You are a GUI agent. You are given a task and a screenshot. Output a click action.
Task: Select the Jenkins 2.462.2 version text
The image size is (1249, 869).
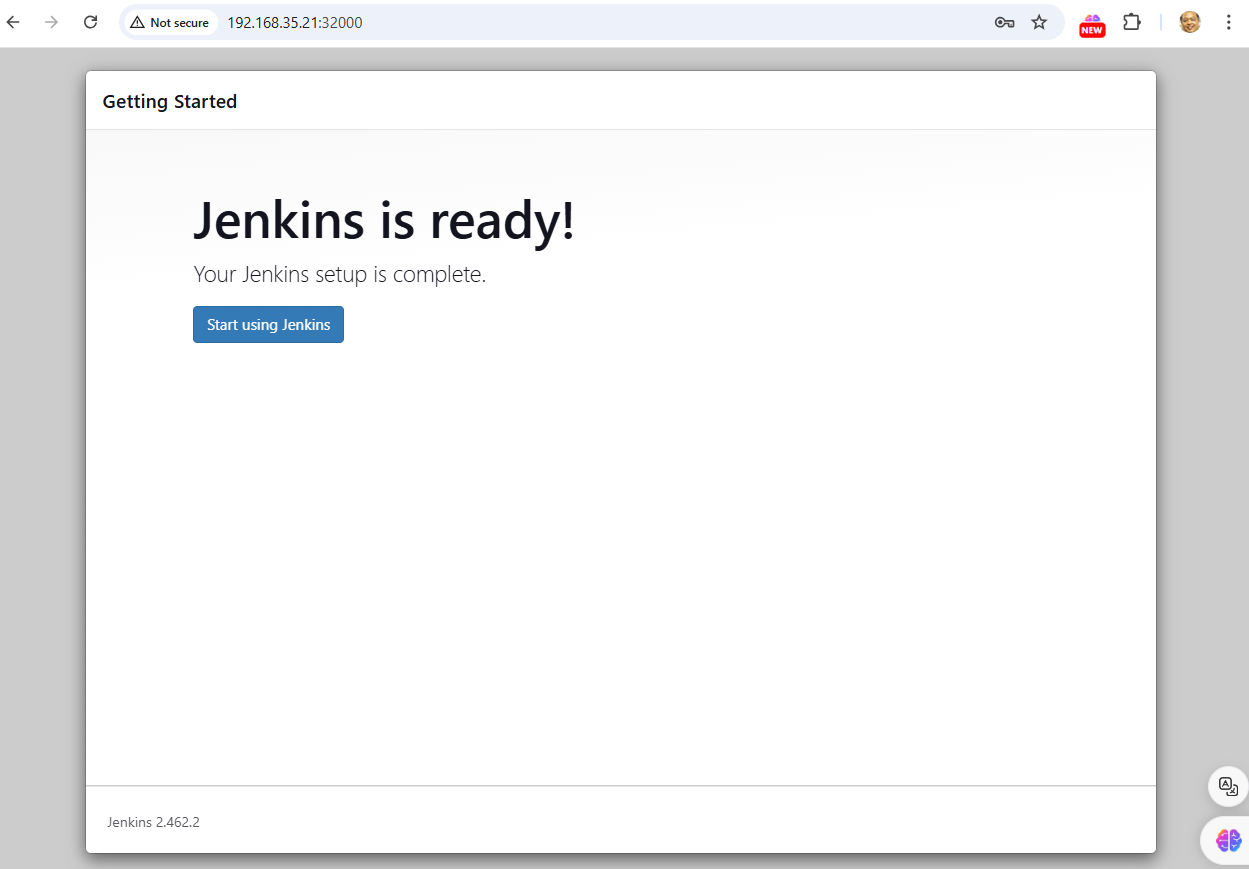coord(153,822)
